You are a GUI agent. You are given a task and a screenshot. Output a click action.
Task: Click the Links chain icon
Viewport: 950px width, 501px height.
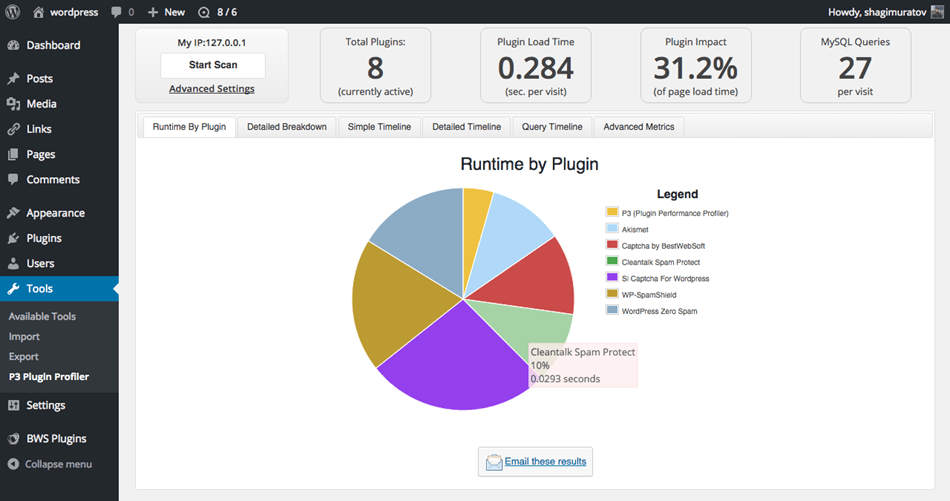[13, 129]
